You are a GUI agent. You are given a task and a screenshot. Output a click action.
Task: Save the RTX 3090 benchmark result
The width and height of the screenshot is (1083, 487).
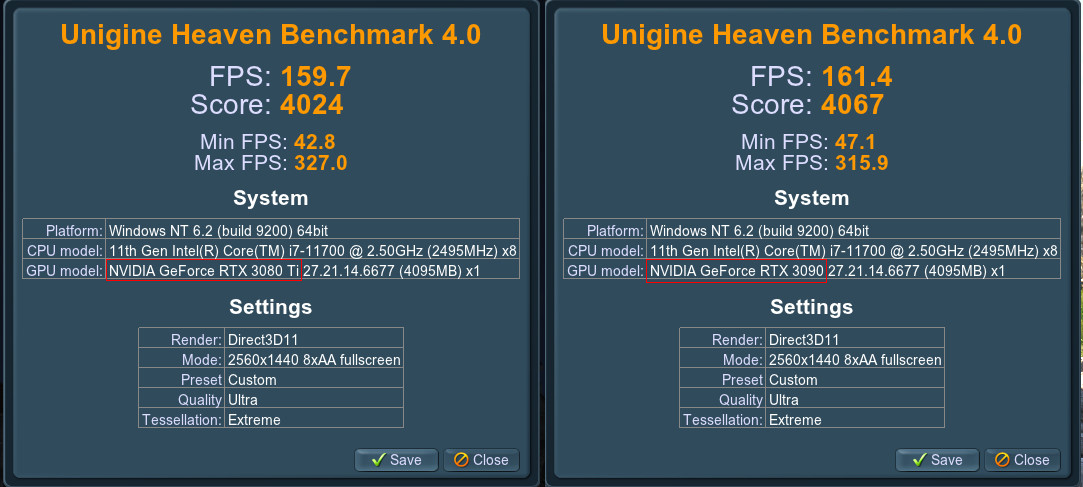pyautogui.click(x=937, y=460)
